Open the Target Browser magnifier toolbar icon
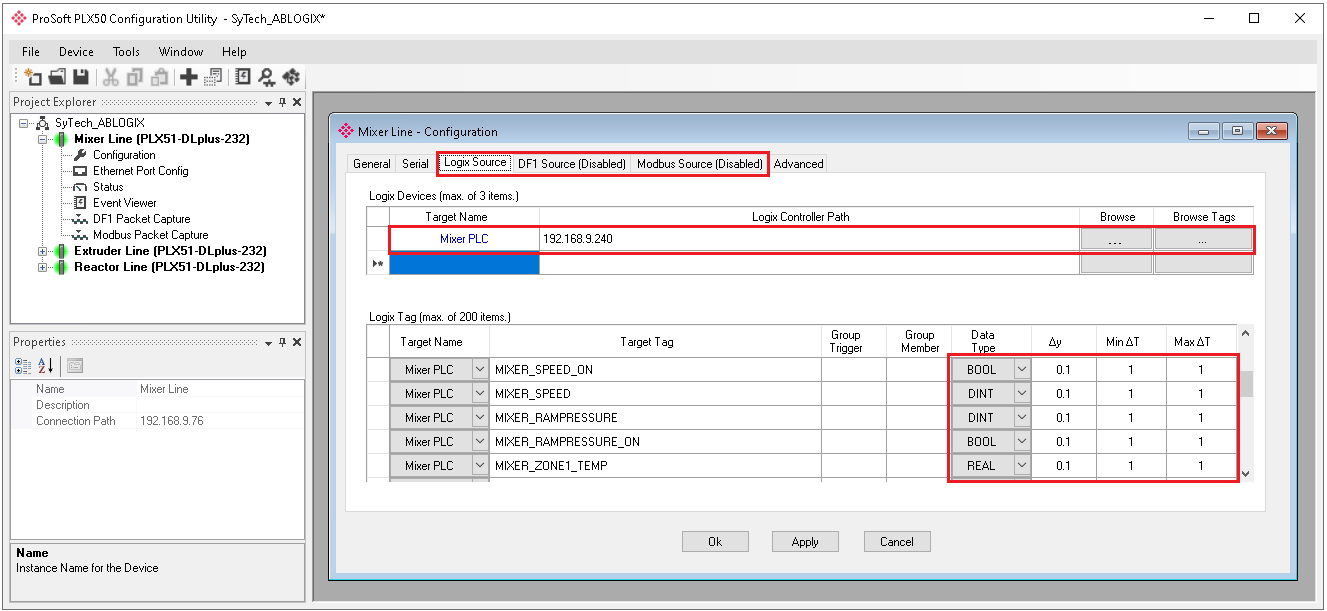The image size is (1327, 611). [x=267, y=77]
